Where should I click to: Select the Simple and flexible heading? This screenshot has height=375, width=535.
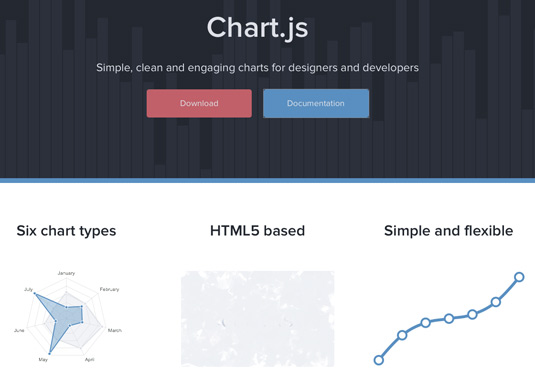(449, 231)
